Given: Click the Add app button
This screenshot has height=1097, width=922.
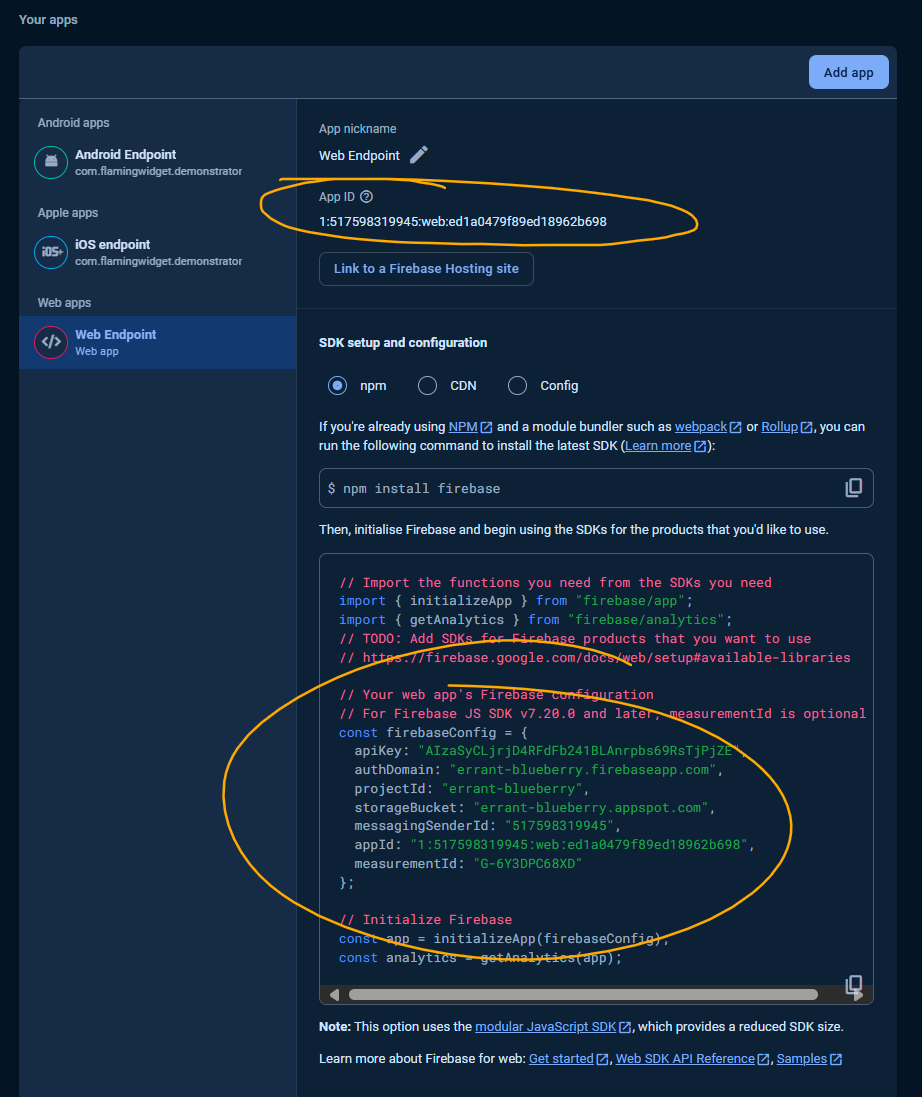Looking at the screenshot, I should [x=849, y=72].
